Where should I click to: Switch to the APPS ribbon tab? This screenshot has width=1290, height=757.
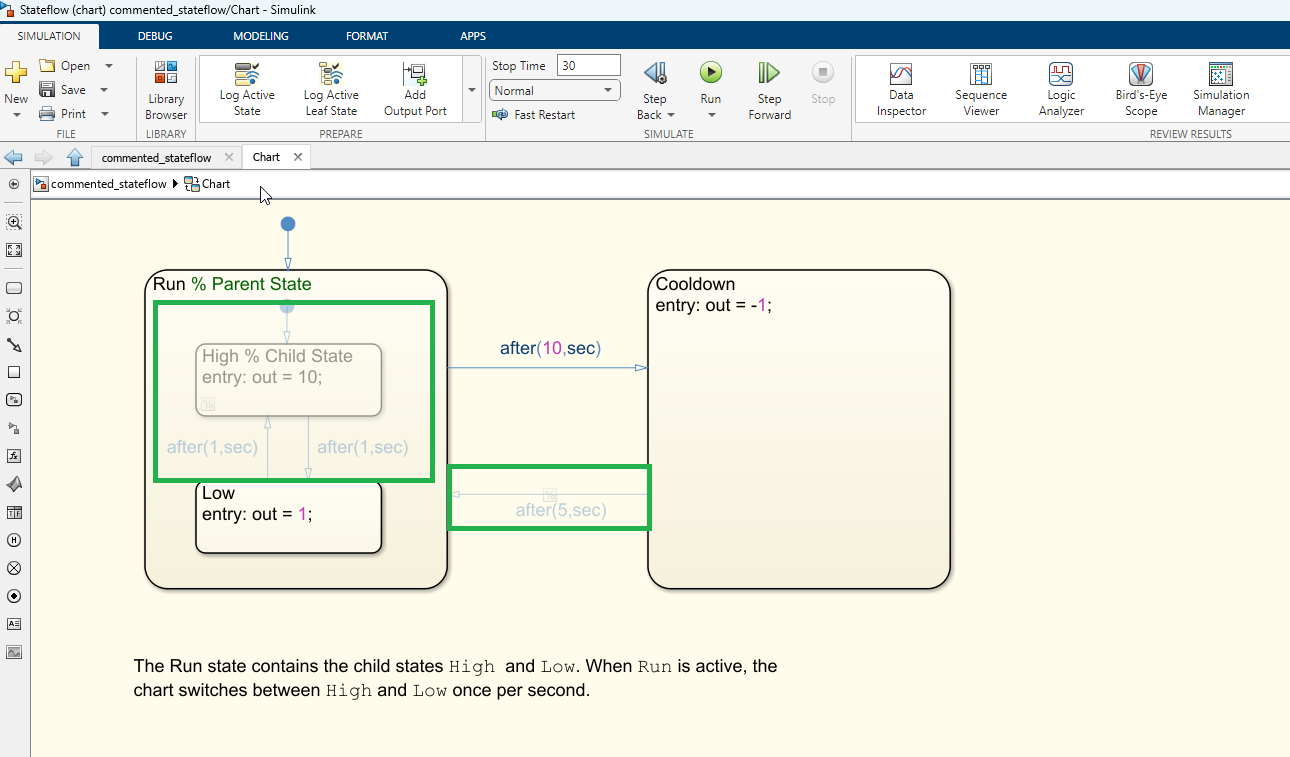pos(473,36)
